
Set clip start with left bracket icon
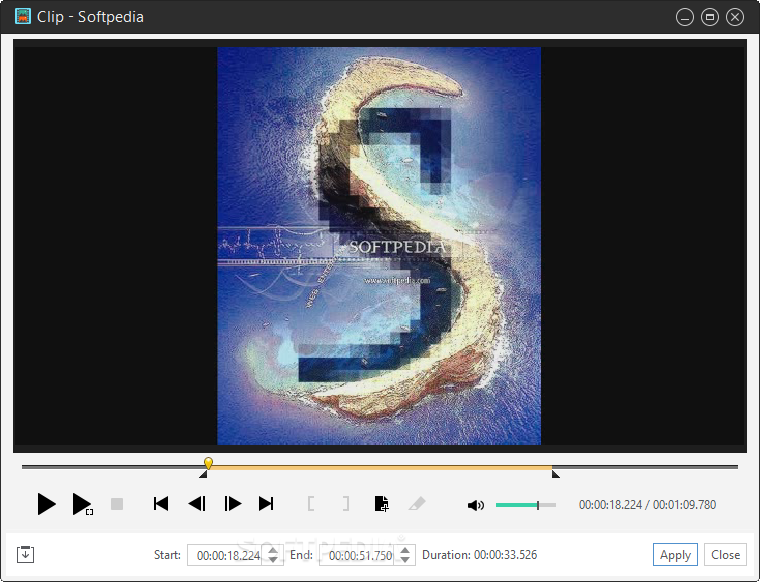click(x=311, y=504)
